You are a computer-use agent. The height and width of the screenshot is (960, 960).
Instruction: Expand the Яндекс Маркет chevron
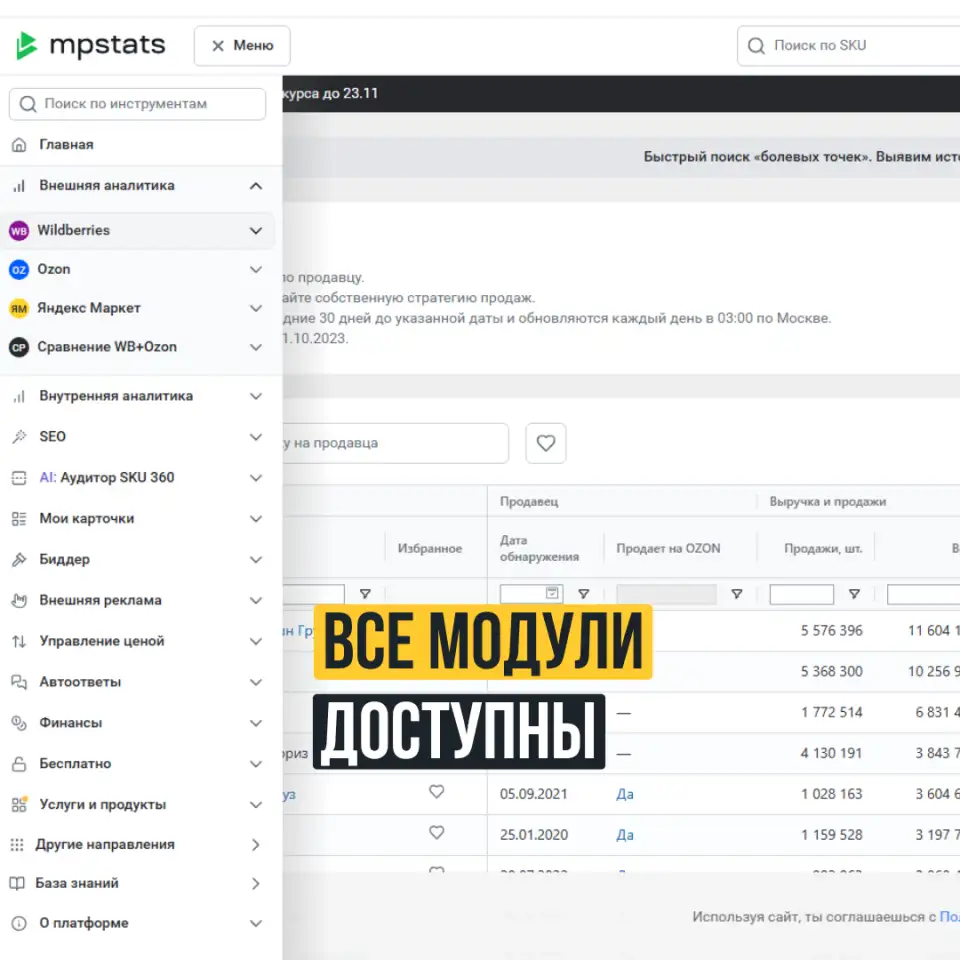click(x=256, y=308)
